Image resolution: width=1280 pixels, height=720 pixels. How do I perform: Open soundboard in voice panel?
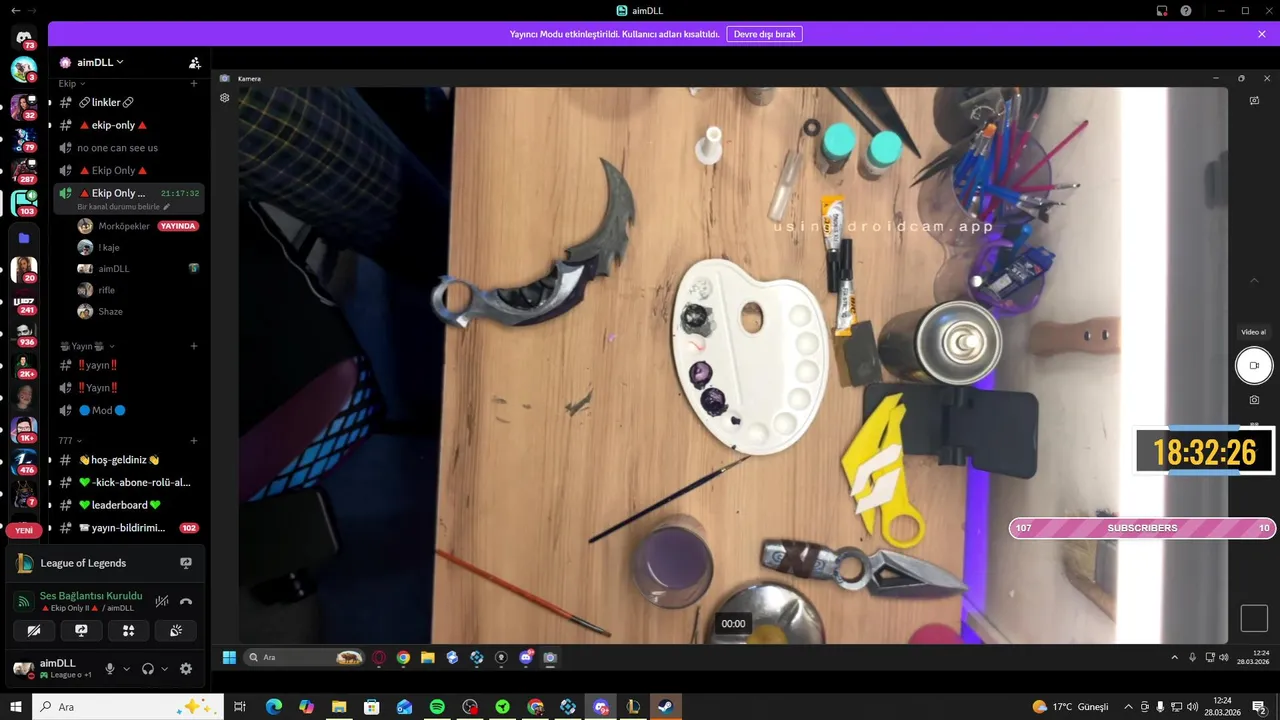pyautogui.click(x=176, y=631)
